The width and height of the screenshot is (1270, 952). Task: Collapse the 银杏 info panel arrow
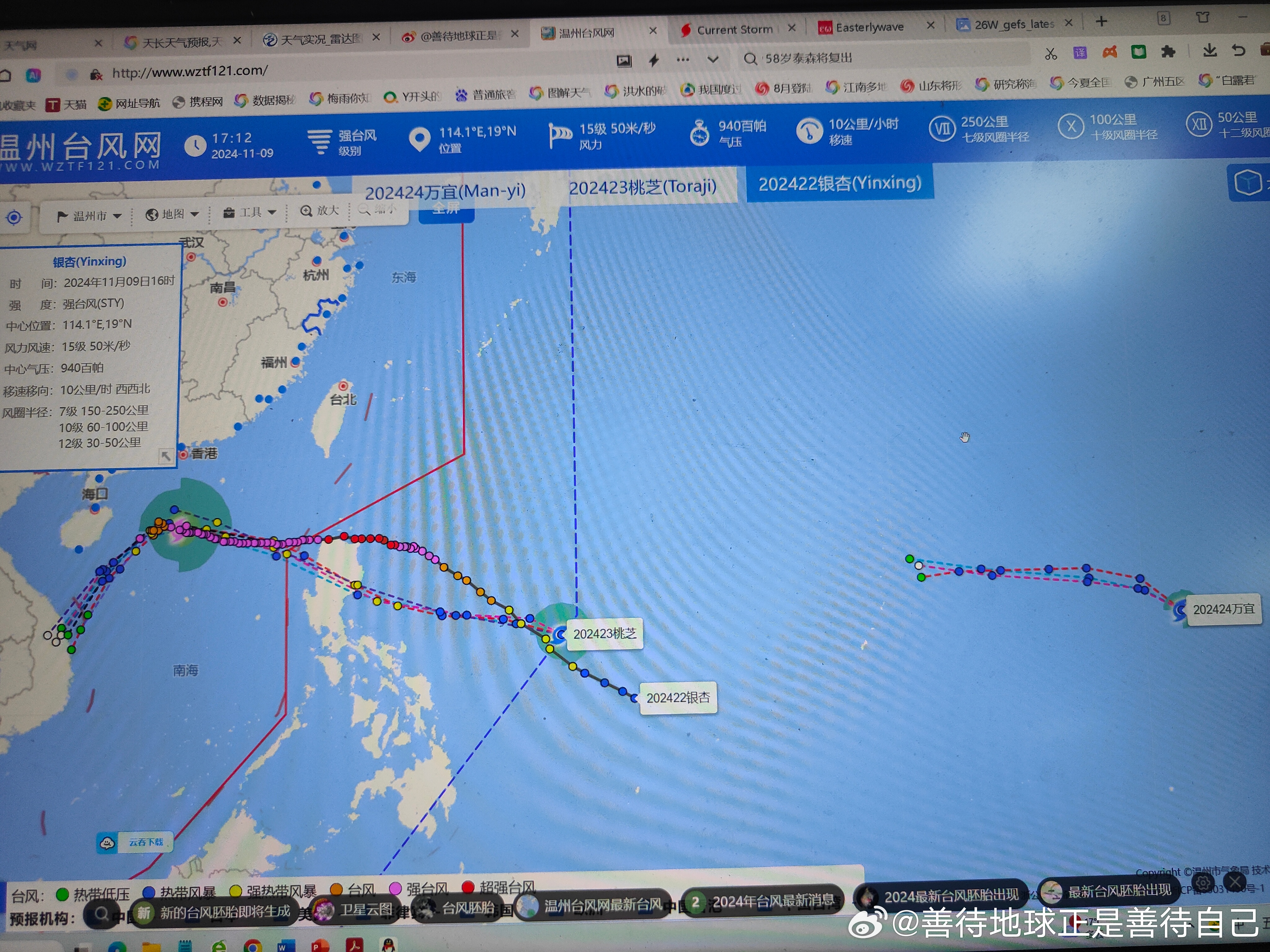(165, 456)
